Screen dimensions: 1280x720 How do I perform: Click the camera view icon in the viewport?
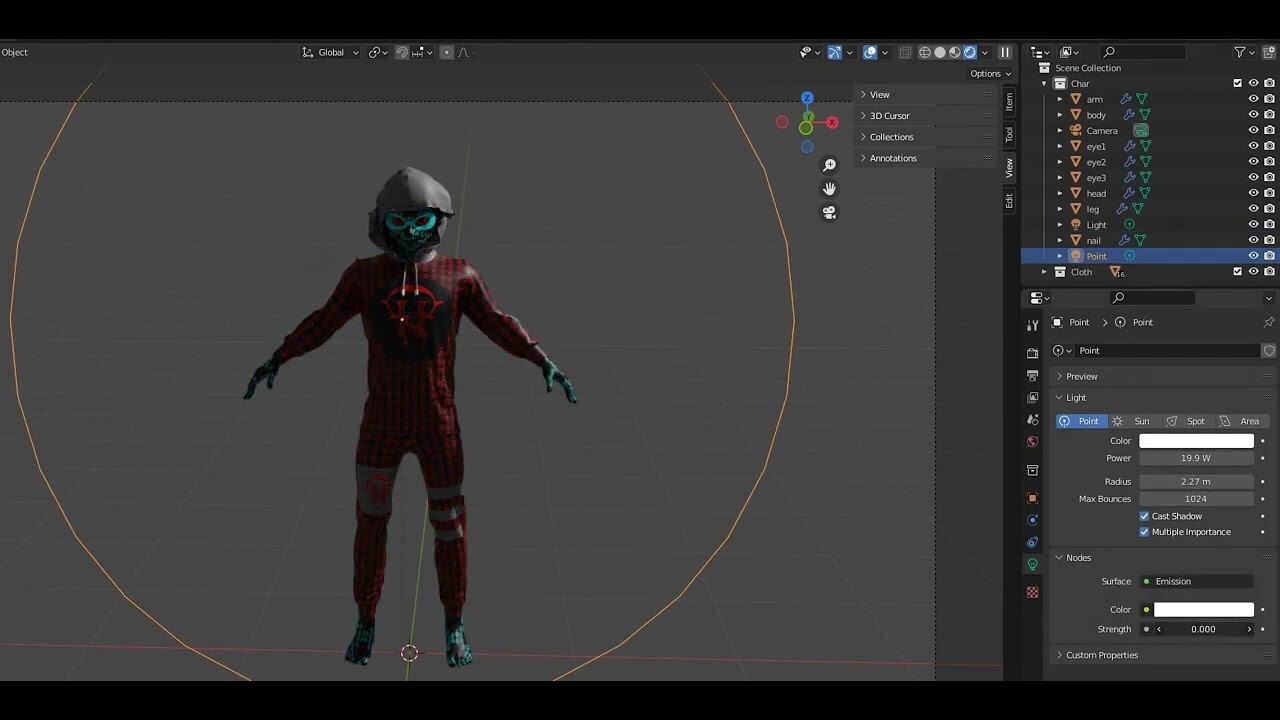pyautogui.click(x=829, y=212)
